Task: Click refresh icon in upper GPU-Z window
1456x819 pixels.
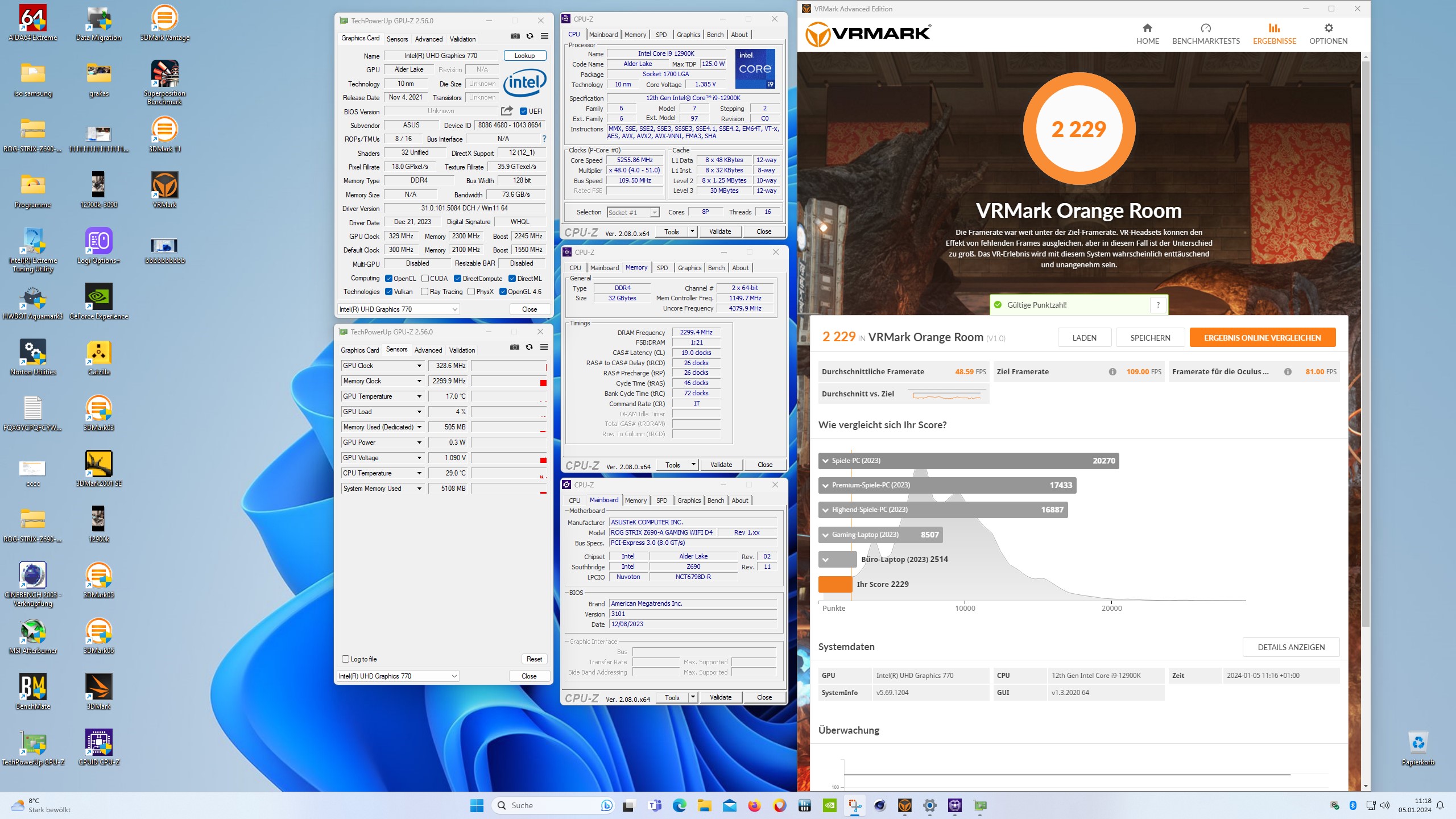Action: (x=530, y=36)
